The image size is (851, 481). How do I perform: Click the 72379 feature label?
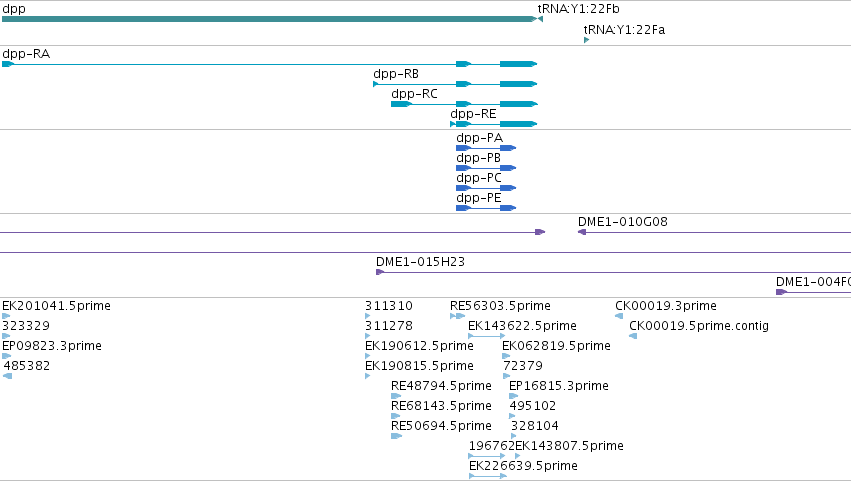click(x=523, y=366)
